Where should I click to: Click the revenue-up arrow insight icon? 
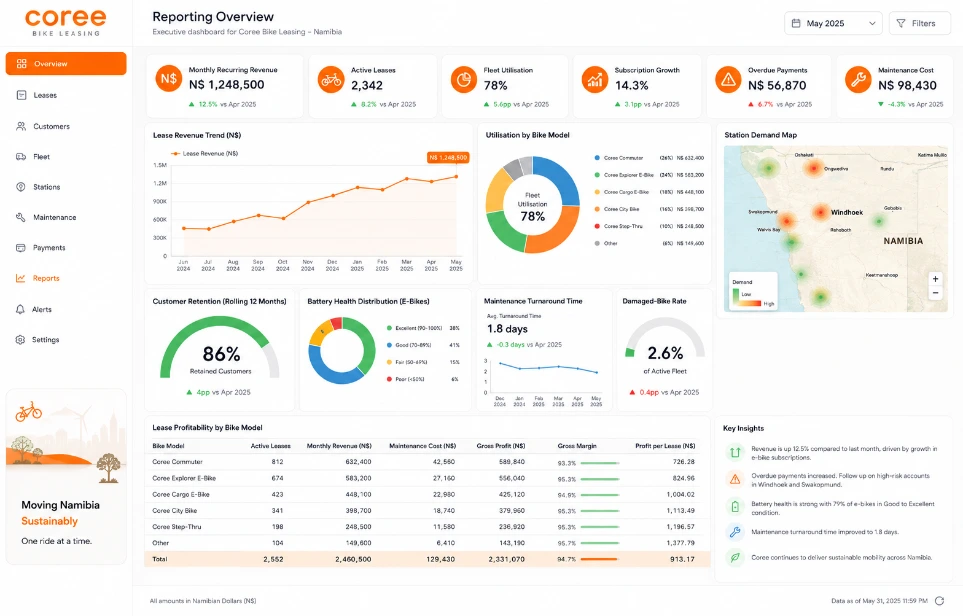[735, 453]
